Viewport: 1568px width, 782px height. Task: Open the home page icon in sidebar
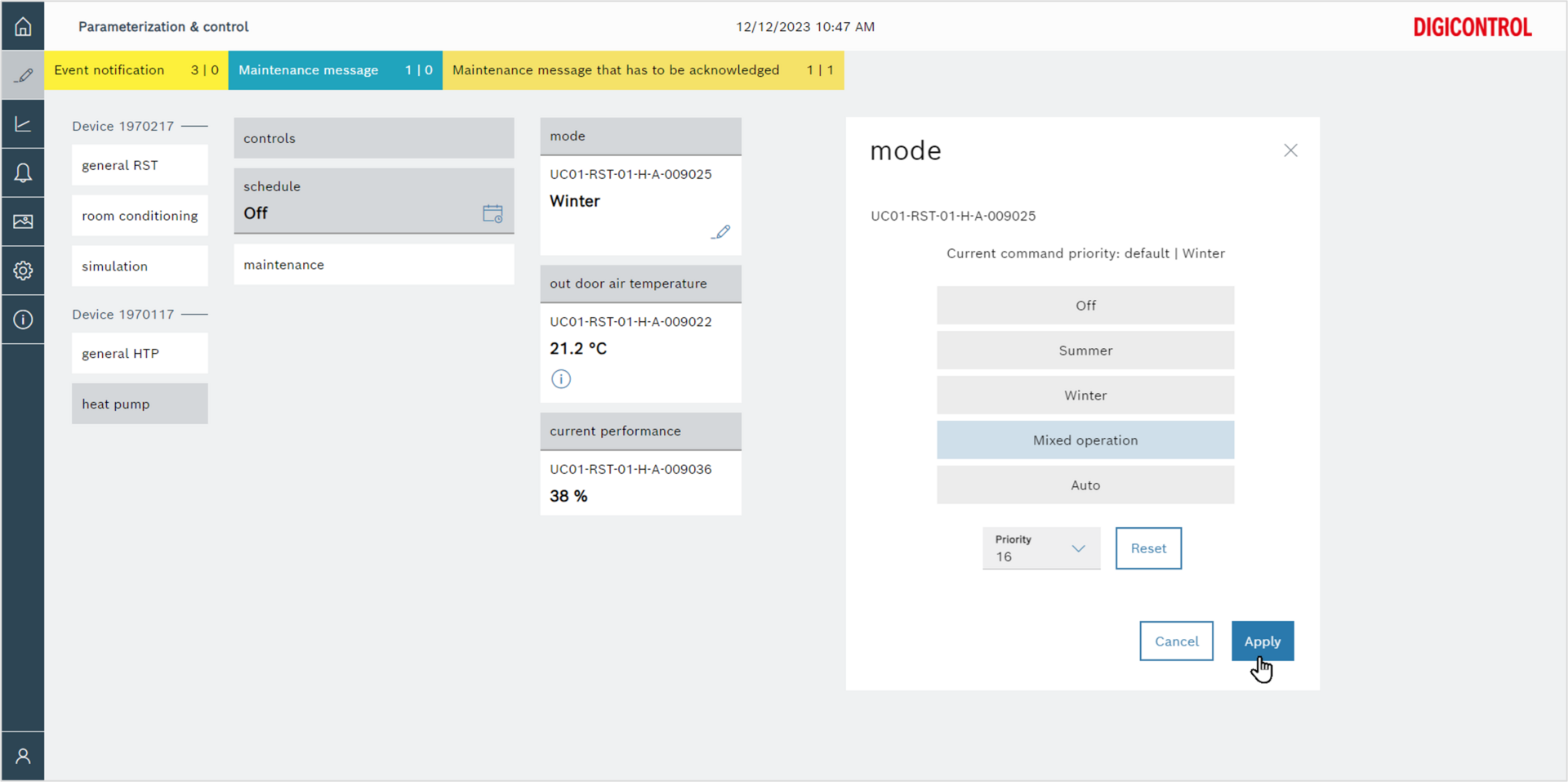(23, 27)
